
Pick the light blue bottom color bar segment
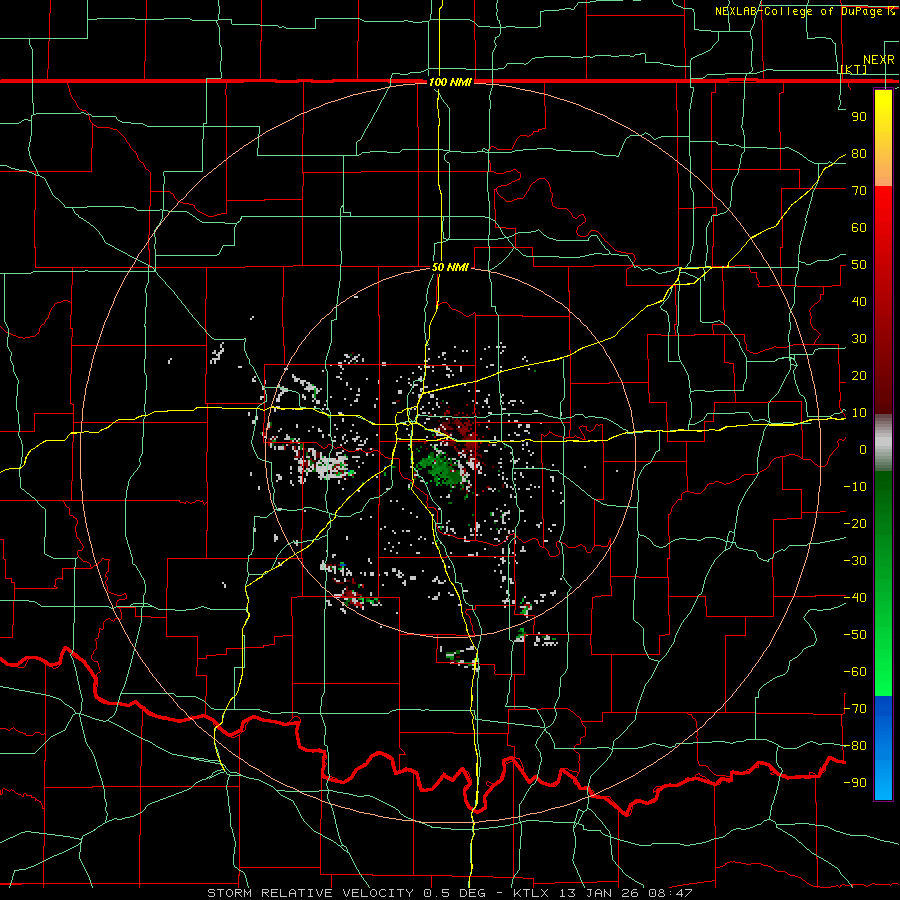tap(883, 781)
